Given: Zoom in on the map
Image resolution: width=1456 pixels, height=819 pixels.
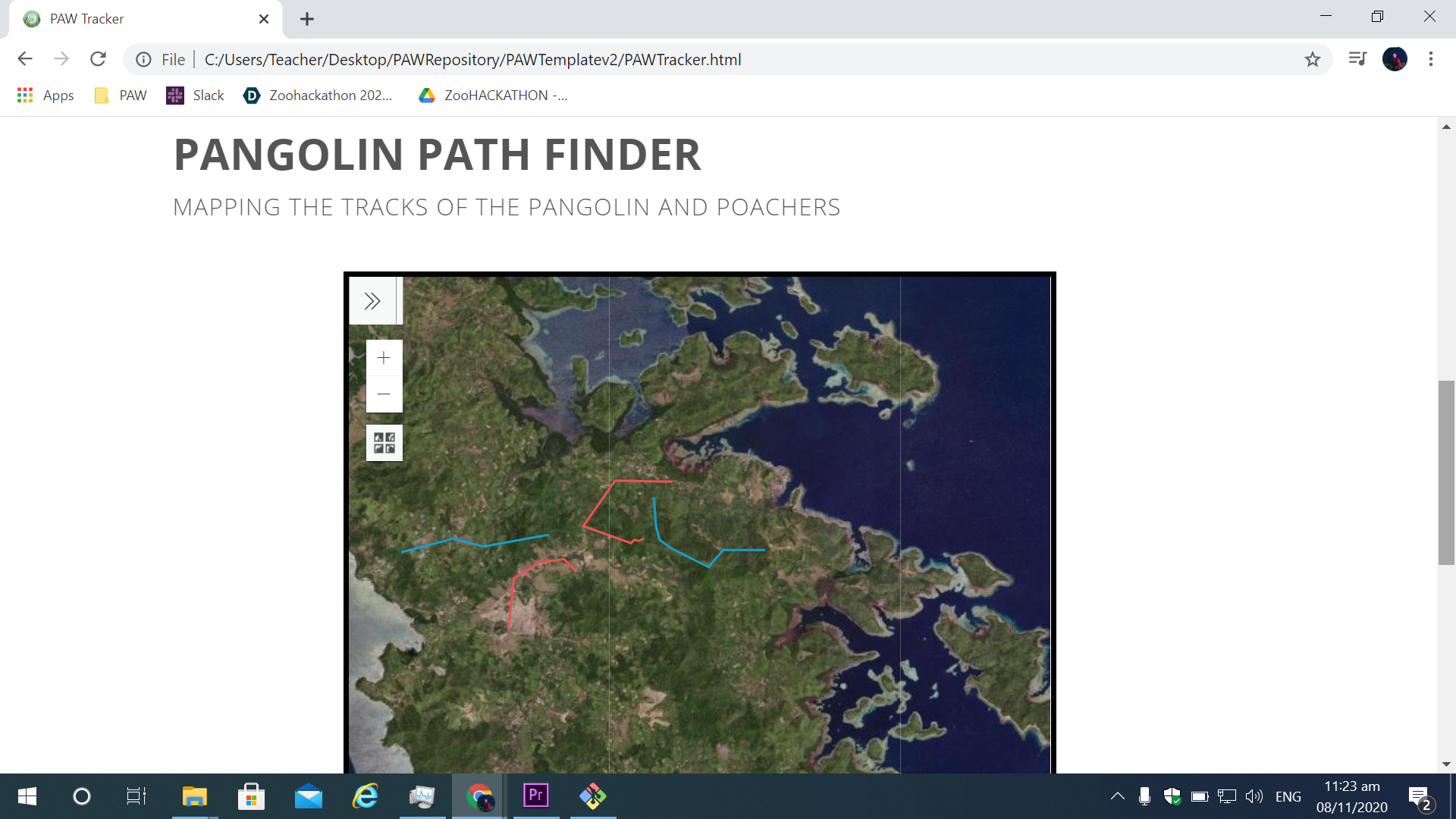Looking at the screenshot, I should click(384, 358).
